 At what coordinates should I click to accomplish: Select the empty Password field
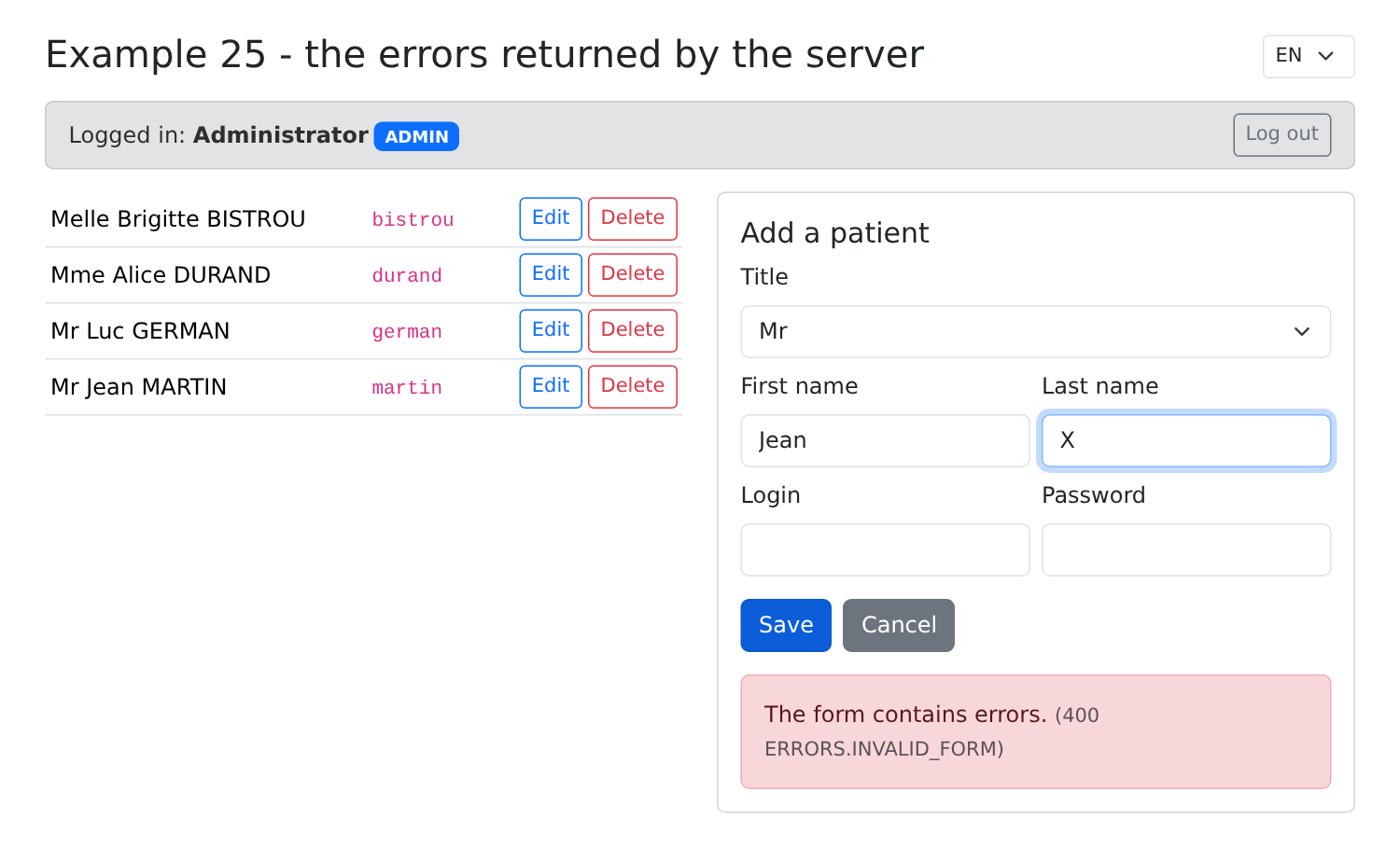tap(1186, 549)
